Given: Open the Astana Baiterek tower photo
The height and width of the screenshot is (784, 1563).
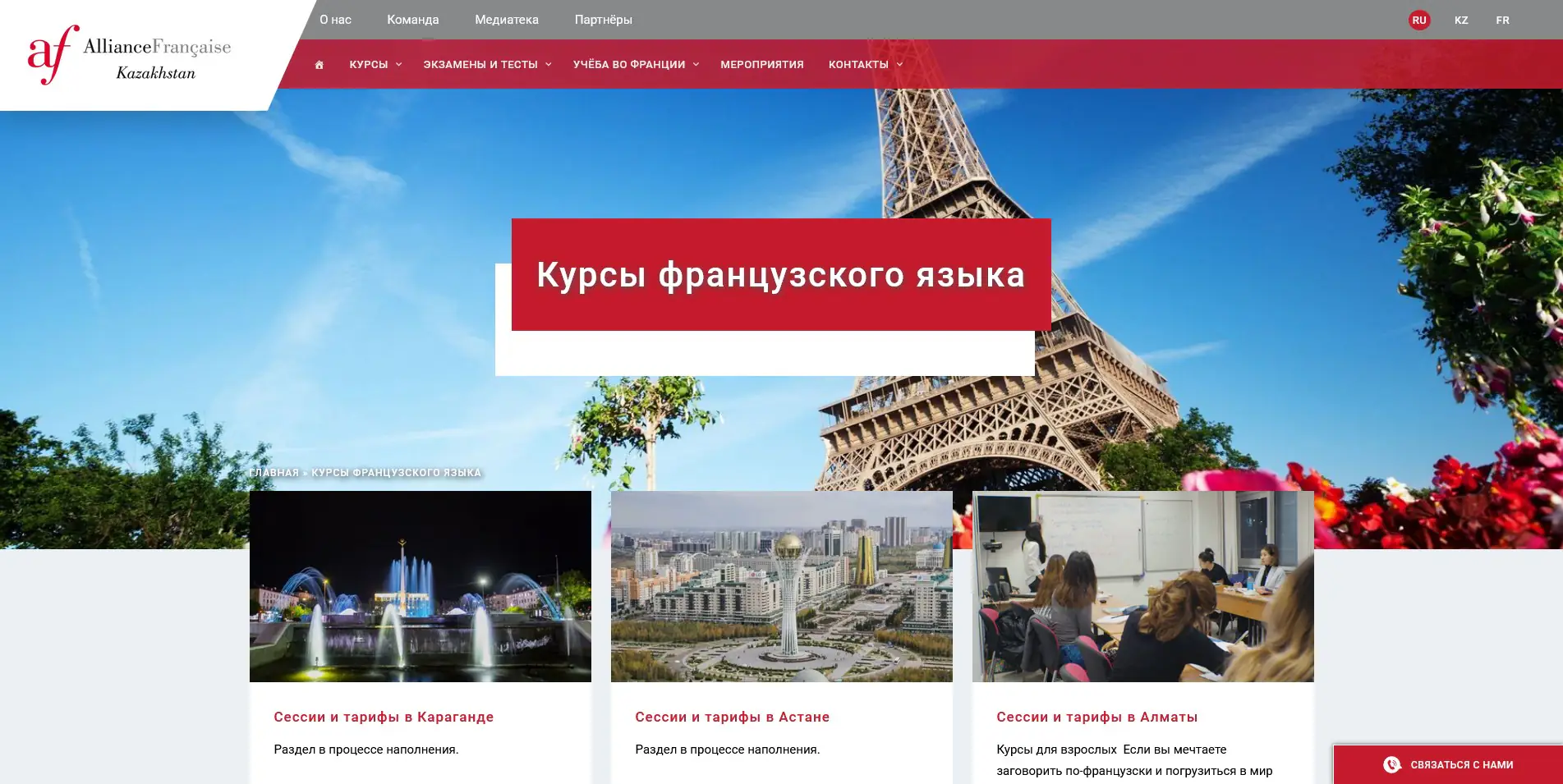Looking at the screenshot, I should (782, 586).
